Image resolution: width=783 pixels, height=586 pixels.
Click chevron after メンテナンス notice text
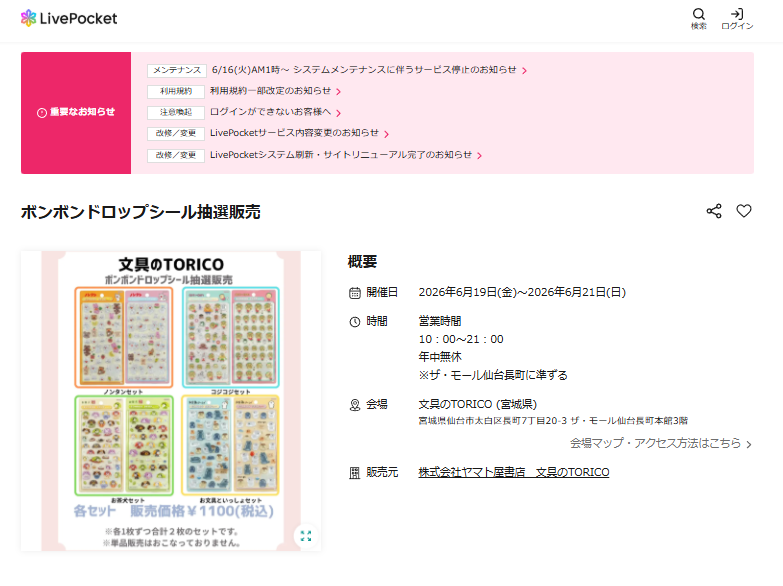click(524, 71)
